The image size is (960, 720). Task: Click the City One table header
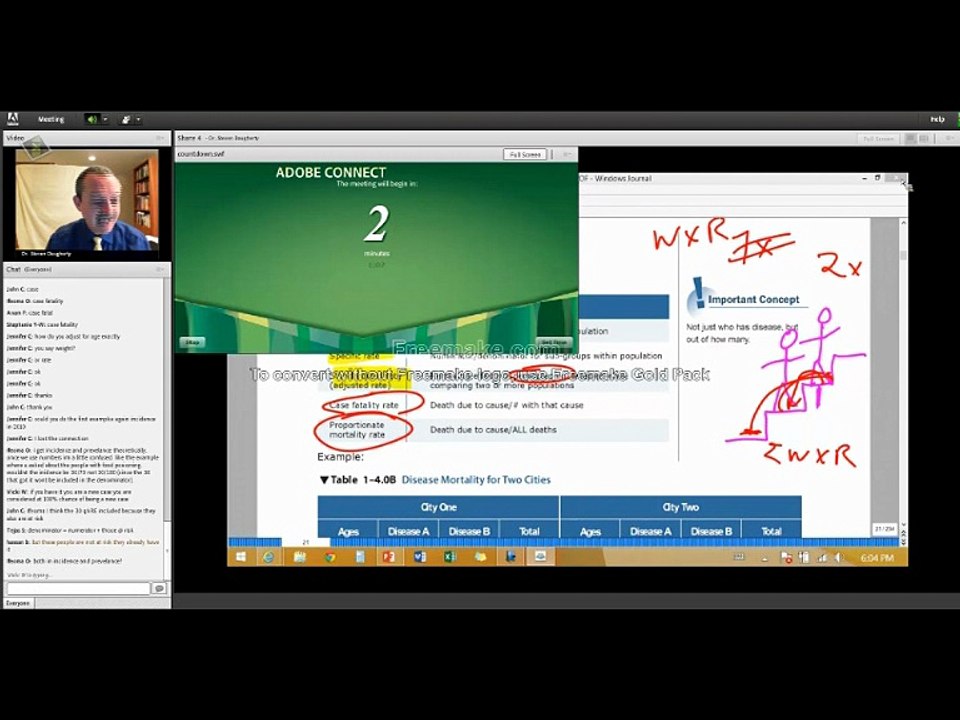[438, 507]
